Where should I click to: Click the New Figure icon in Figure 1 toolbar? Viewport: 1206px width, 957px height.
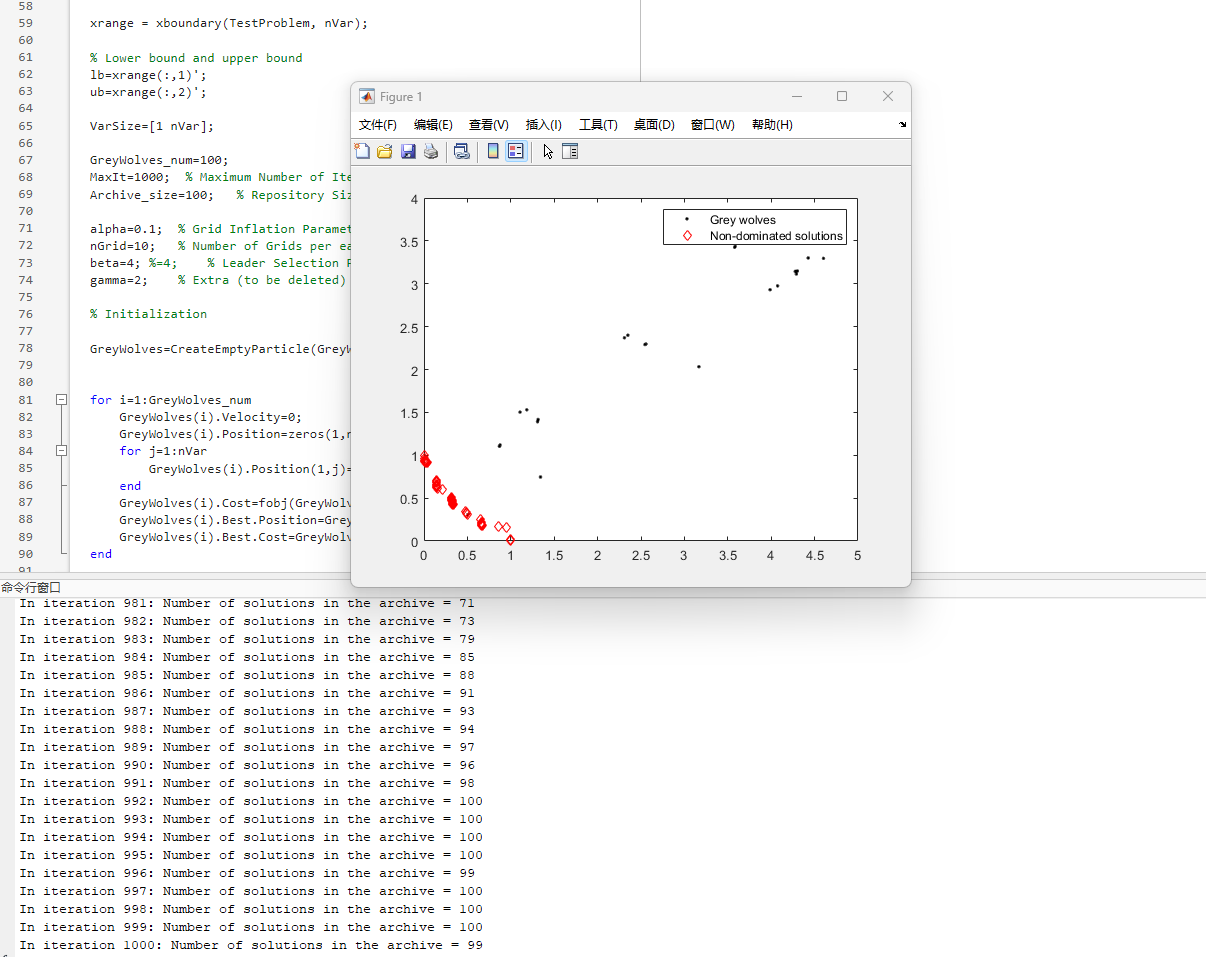[362, 151]
